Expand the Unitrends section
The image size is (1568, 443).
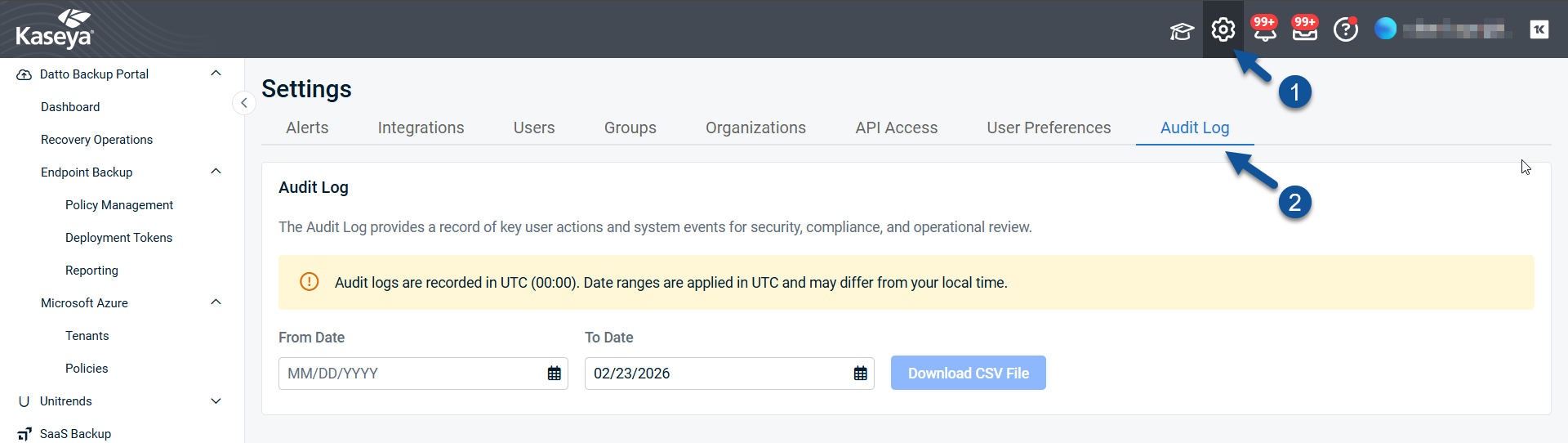pos(216,401)
